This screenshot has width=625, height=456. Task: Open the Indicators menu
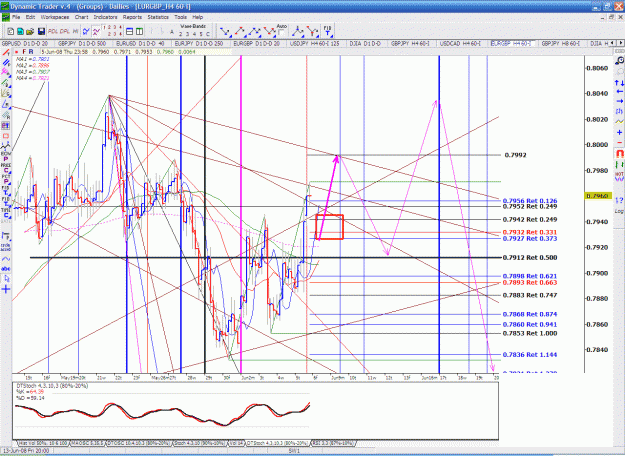105,17
